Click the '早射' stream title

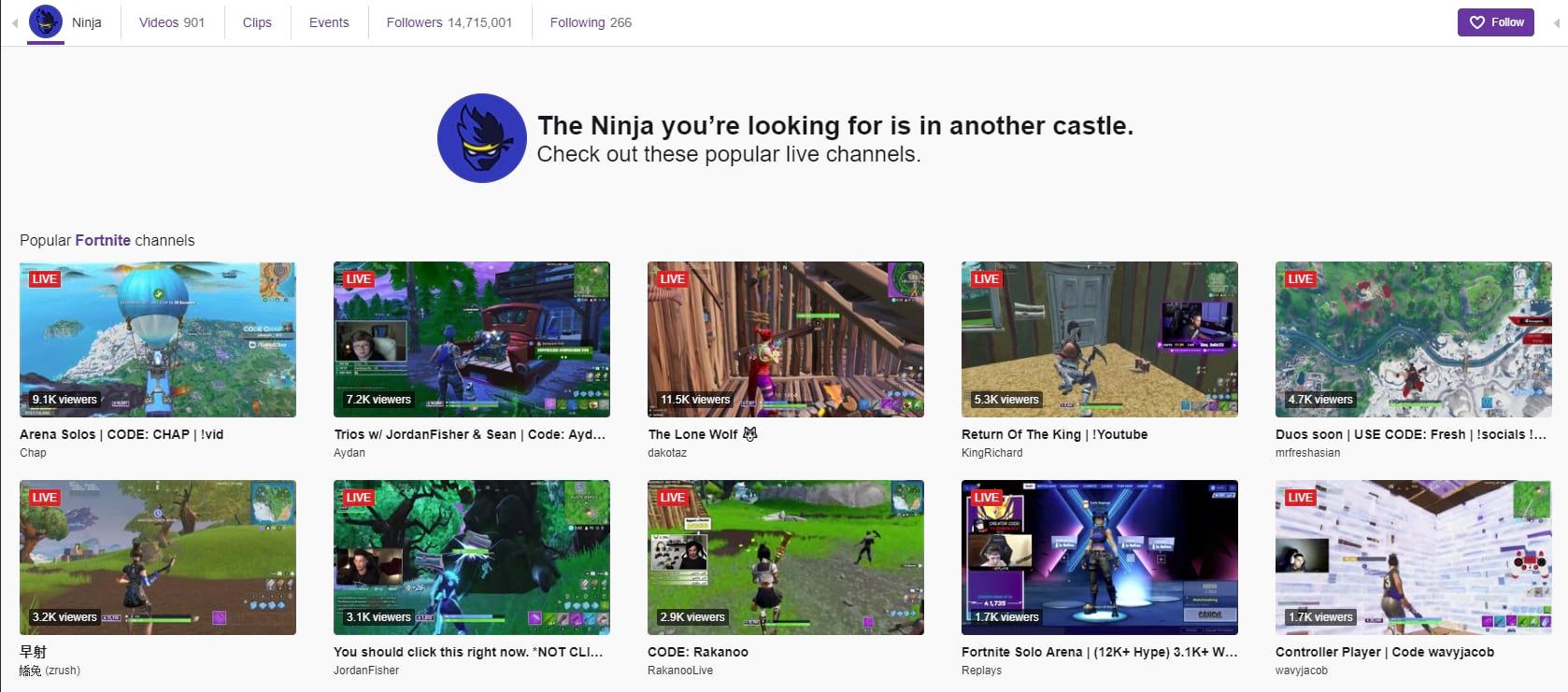33,652
